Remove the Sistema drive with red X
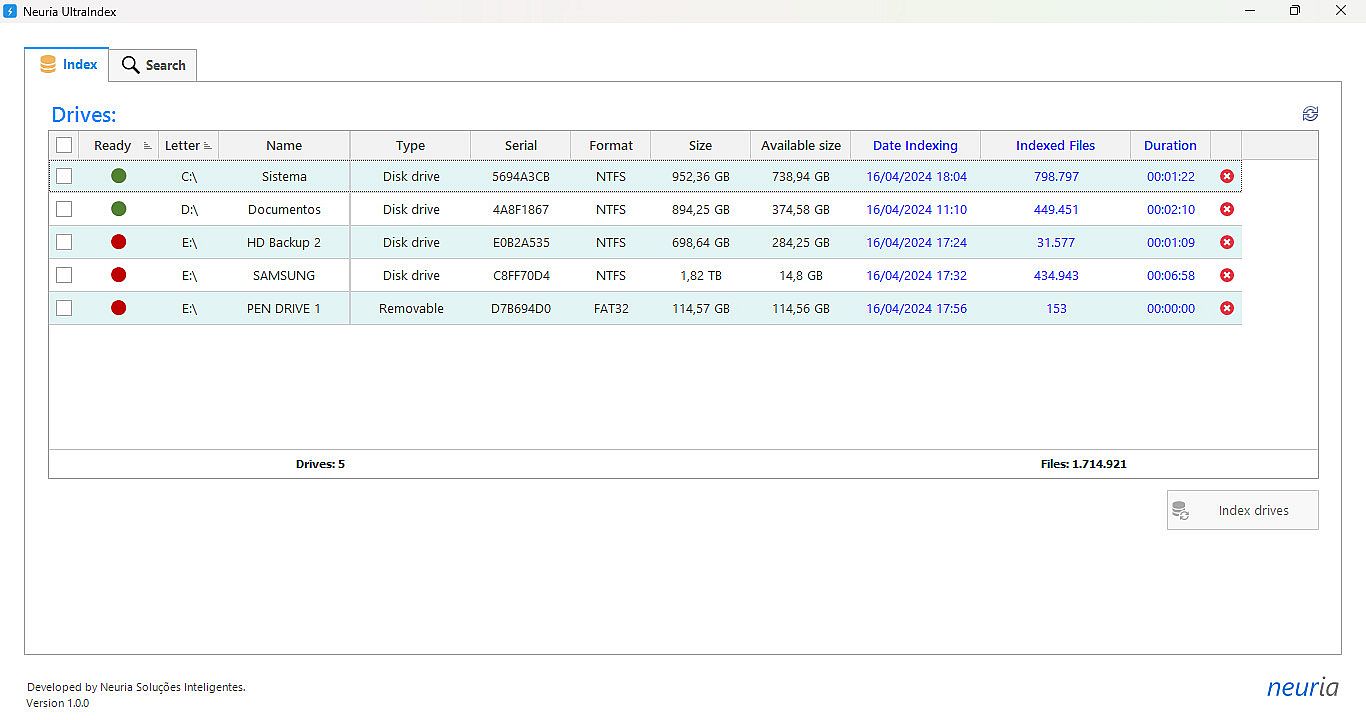Screen dimensions: 1366x720 pos(1227,176)
